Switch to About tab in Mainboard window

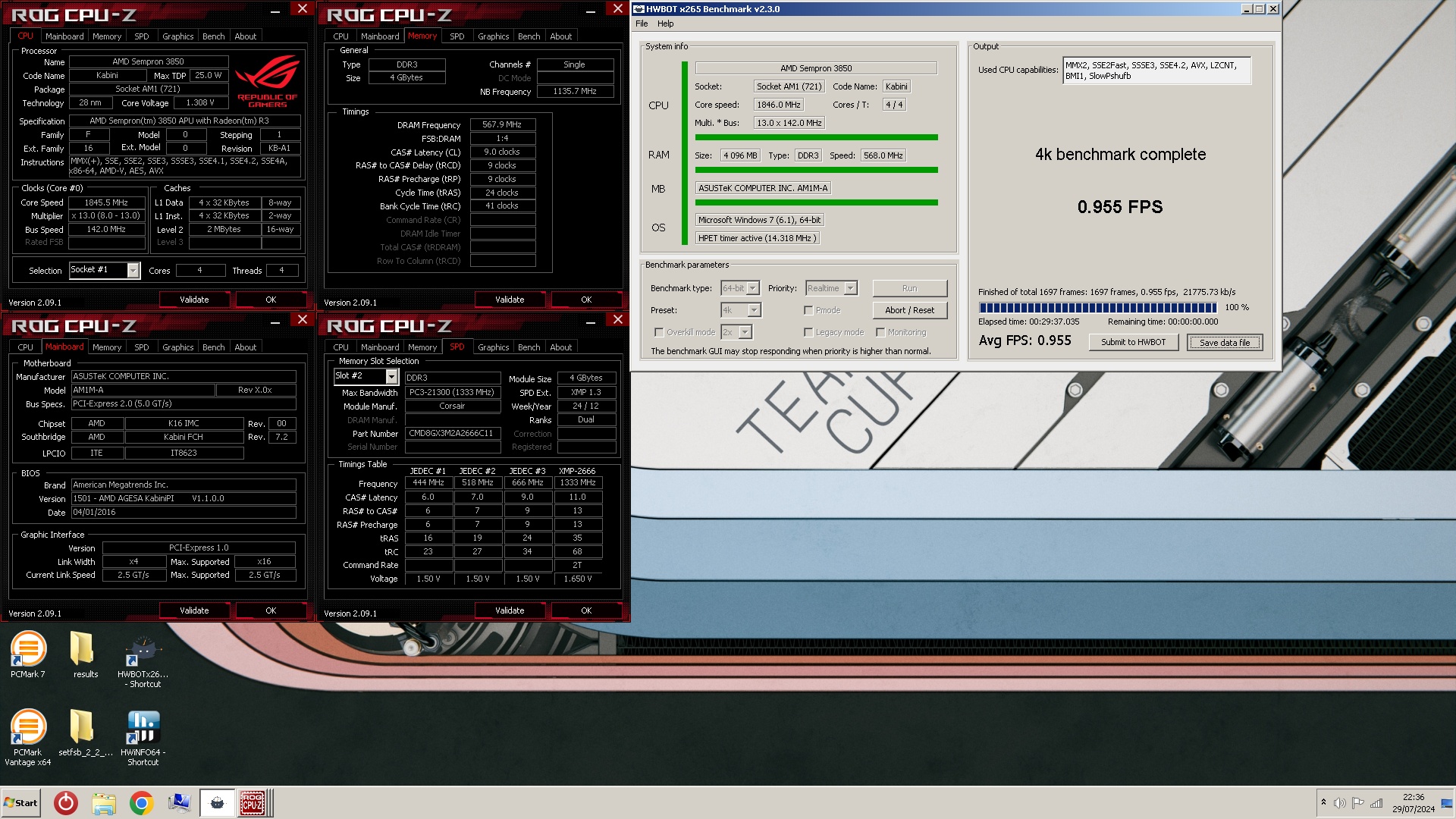pos(245,347)
